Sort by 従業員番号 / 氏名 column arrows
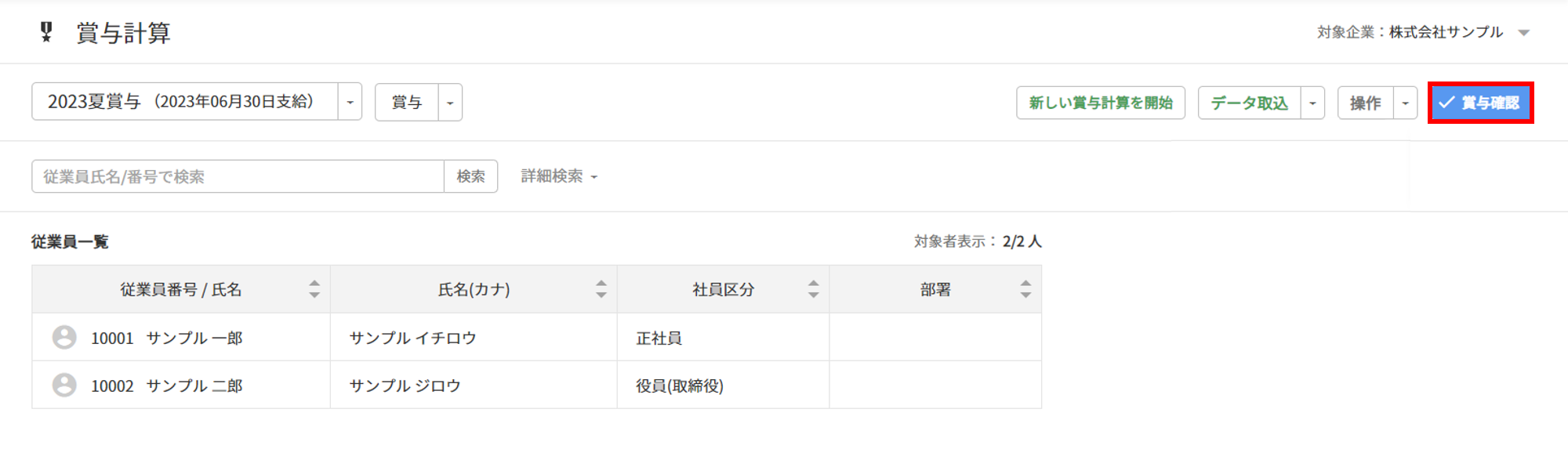Viewport: 1568px width, 449px height. [314, 289]
